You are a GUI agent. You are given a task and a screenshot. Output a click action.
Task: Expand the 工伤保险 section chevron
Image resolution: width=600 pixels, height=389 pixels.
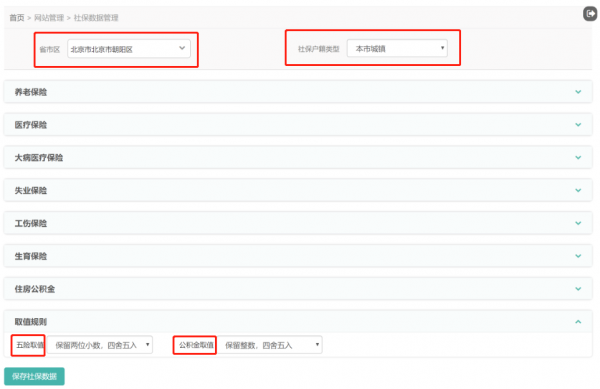[578, 223]
